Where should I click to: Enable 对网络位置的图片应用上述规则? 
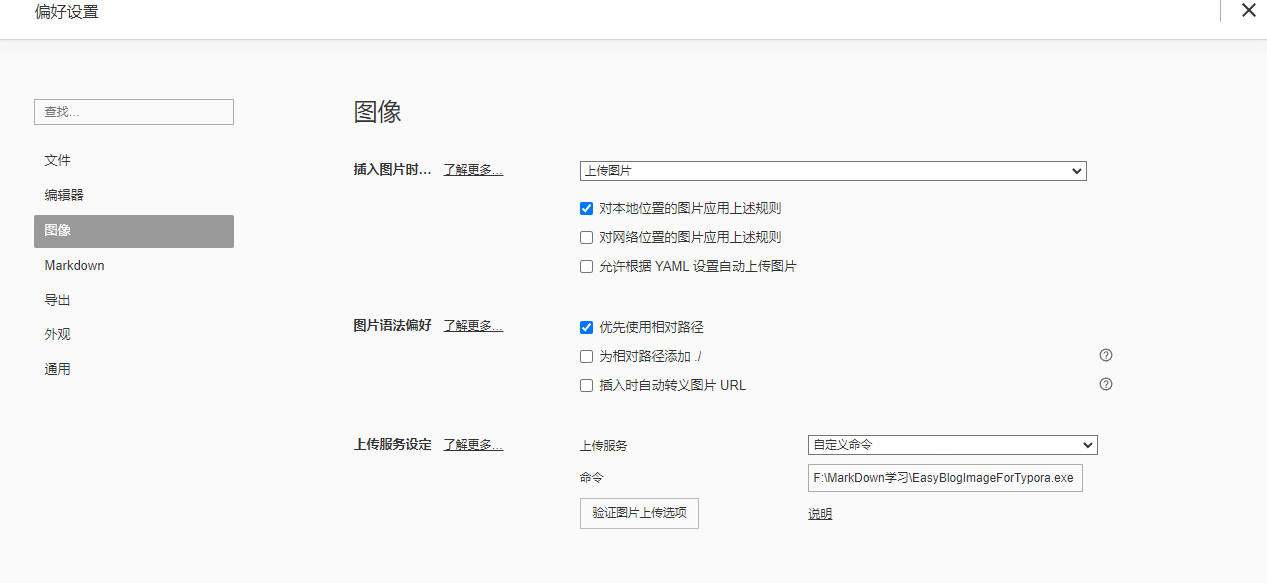coord(587,238)
